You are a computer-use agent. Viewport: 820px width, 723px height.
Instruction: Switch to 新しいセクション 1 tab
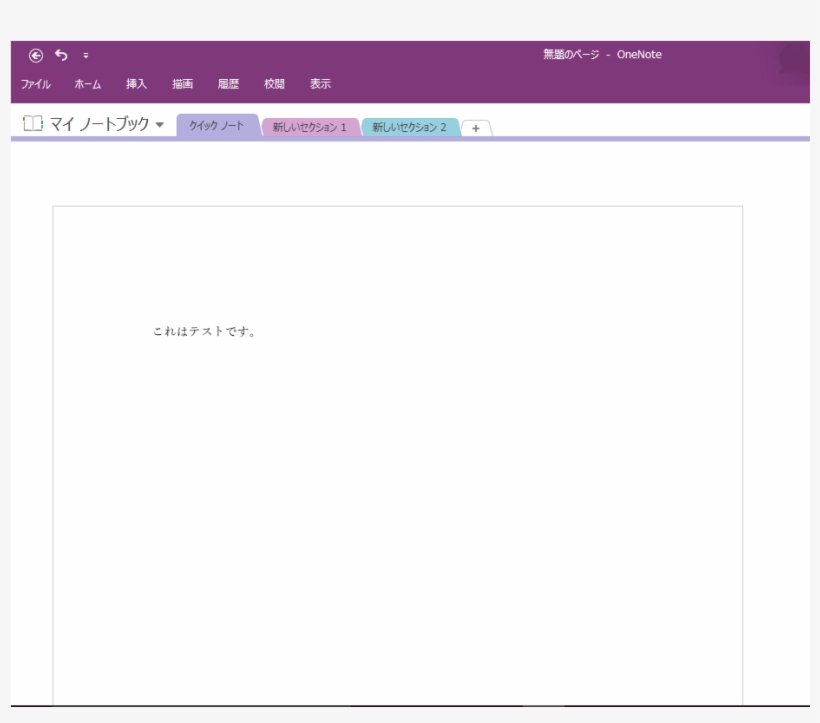click(309, 127)
